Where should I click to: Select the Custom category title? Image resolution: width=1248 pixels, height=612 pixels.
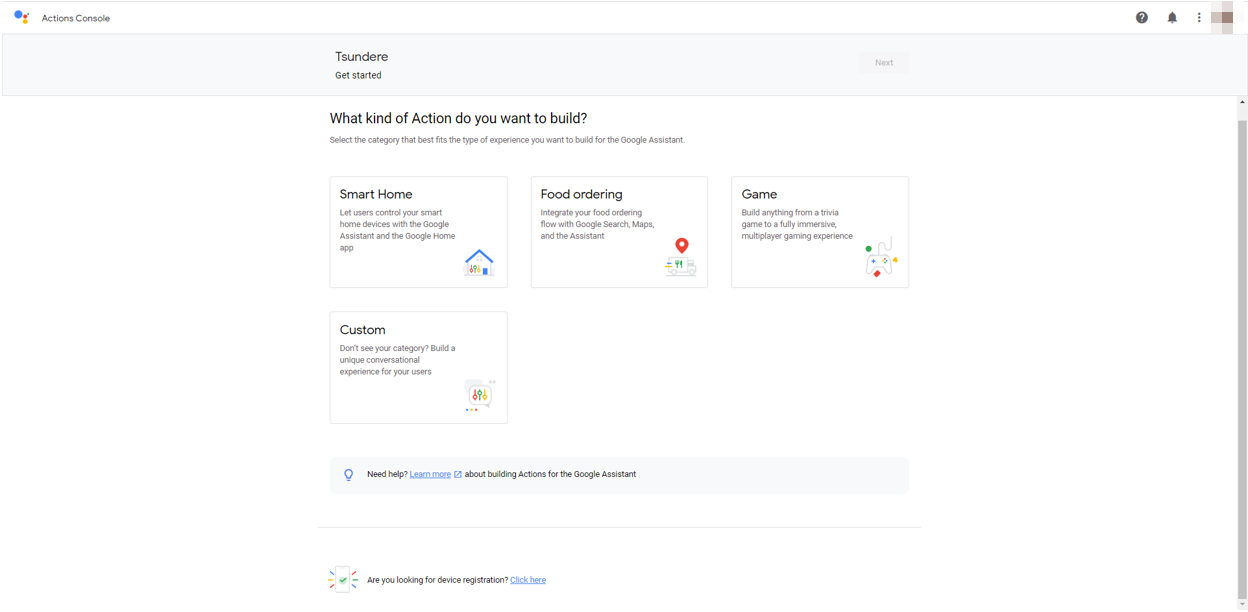(362, 330)
